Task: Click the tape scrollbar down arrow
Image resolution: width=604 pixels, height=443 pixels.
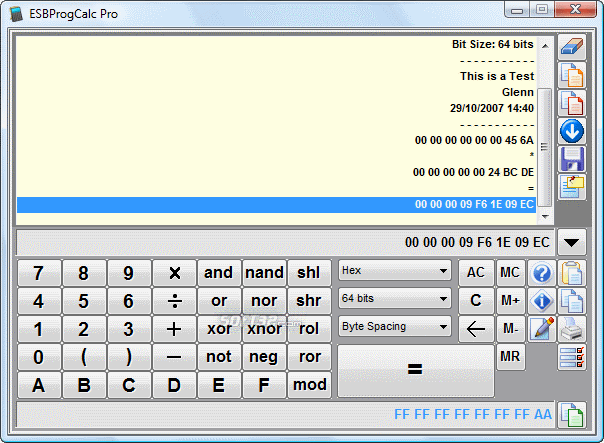Action: coord(545,217)
